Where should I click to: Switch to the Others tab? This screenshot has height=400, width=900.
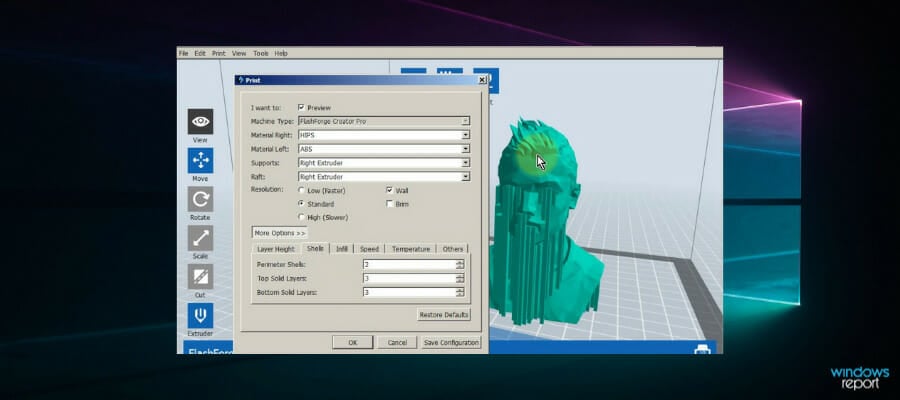coord(453,249)
